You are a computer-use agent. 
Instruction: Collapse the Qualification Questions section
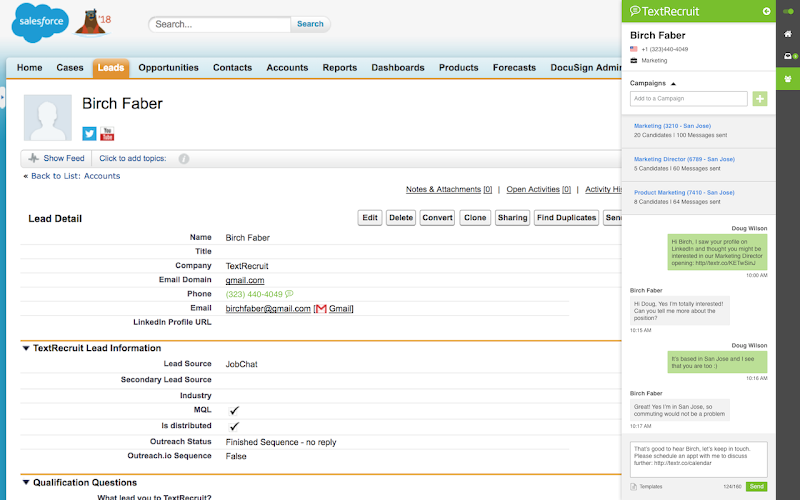26,482
